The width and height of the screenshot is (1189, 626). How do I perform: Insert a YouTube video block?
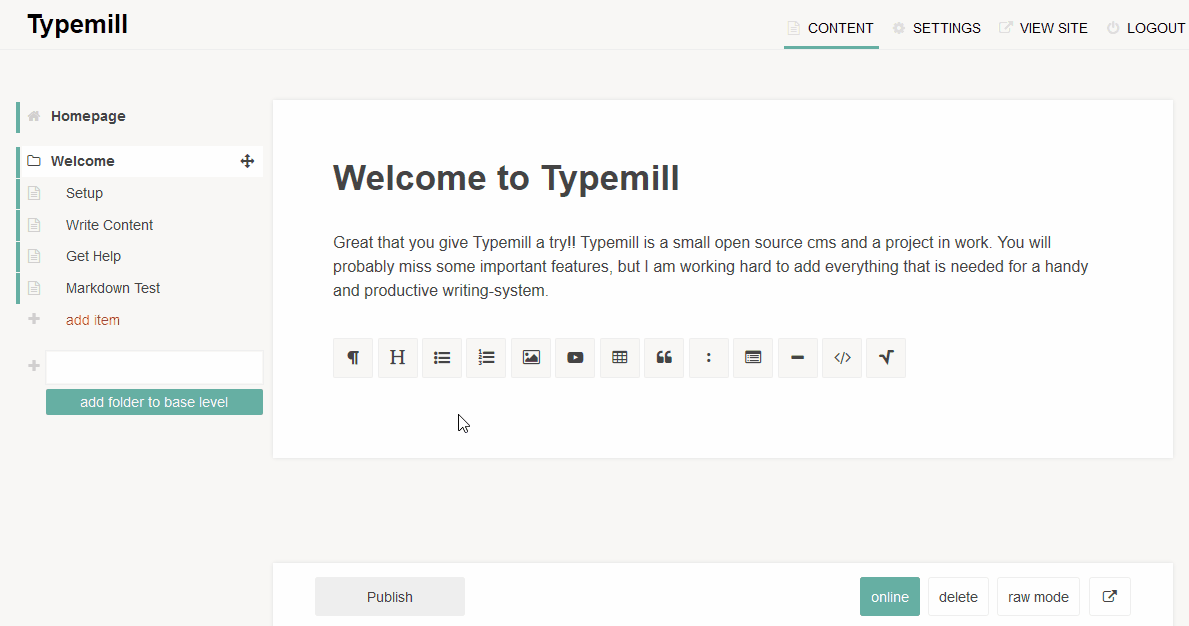click(x=575, y=358)
